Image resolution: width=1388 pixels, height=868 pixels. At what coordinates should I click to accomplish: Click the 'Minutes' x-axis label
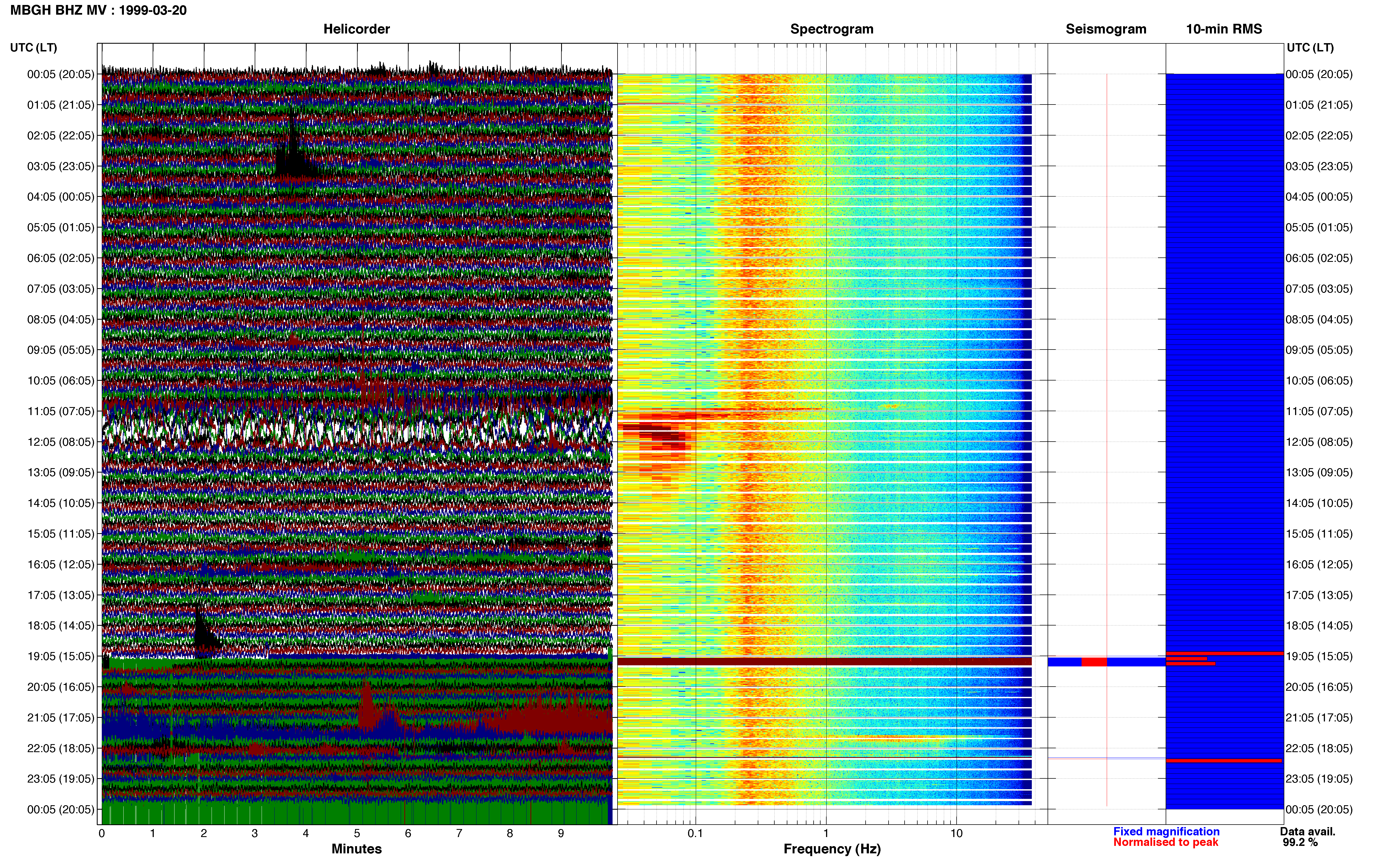click(356, 849)
